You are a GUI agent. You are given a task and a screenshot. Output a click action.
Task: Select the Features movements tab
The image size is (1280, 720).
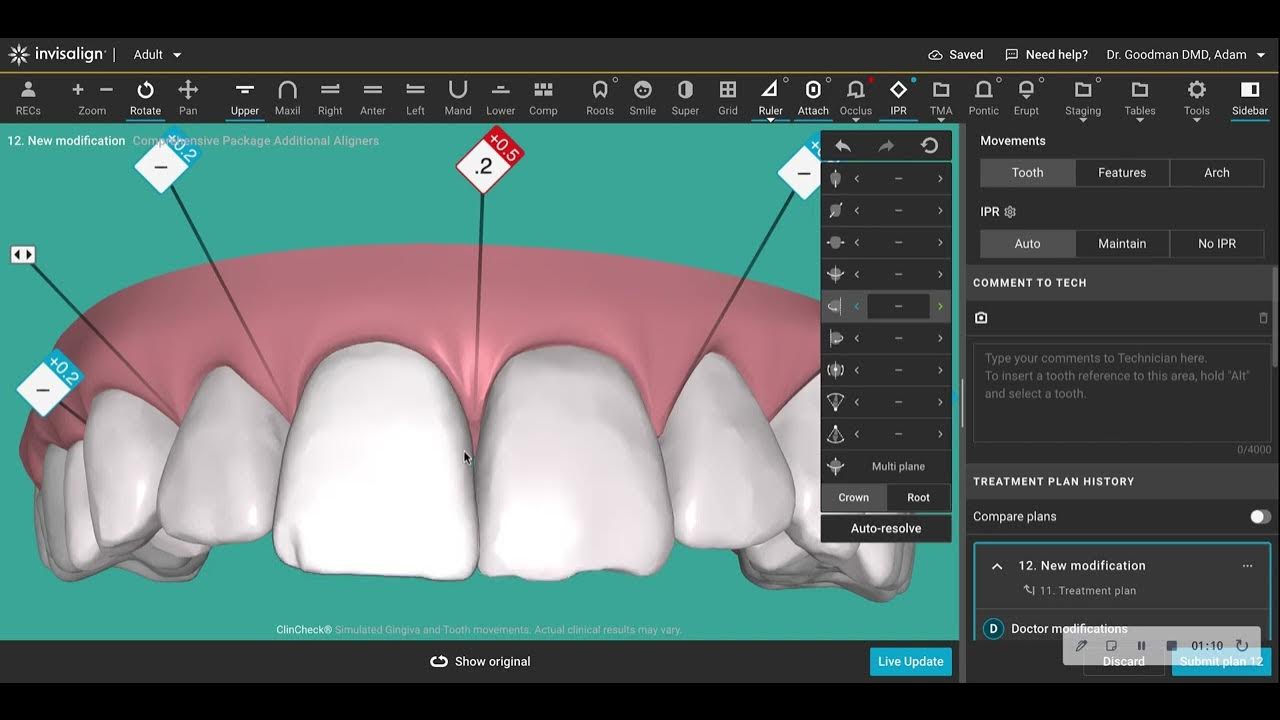coord(1122,173)
